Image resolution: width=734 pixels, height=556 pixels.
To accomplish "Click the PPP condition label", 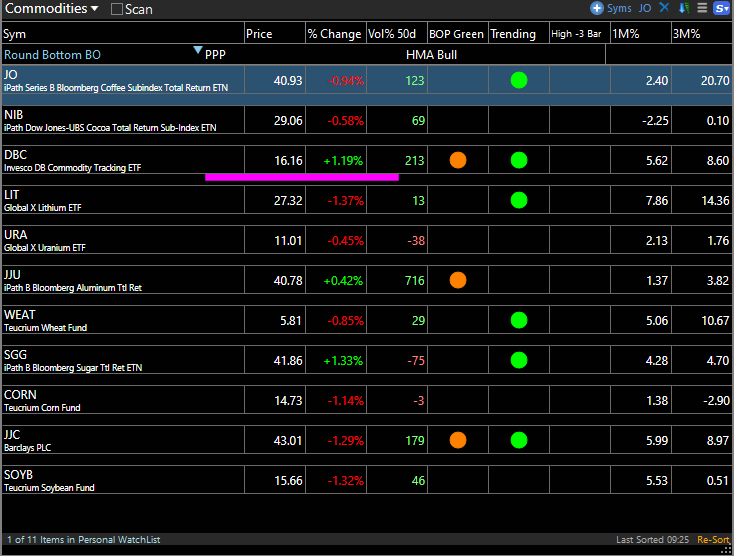I will click(215, 55).
